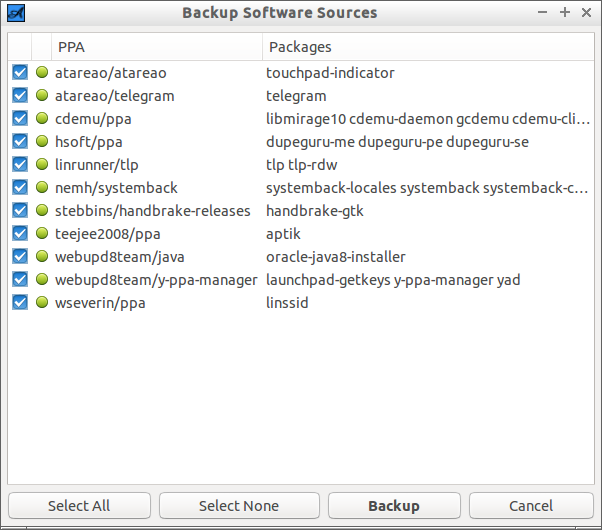Toggle the cdemu/ppa checkbox
602x530 pixels.
tap(20, 118)
